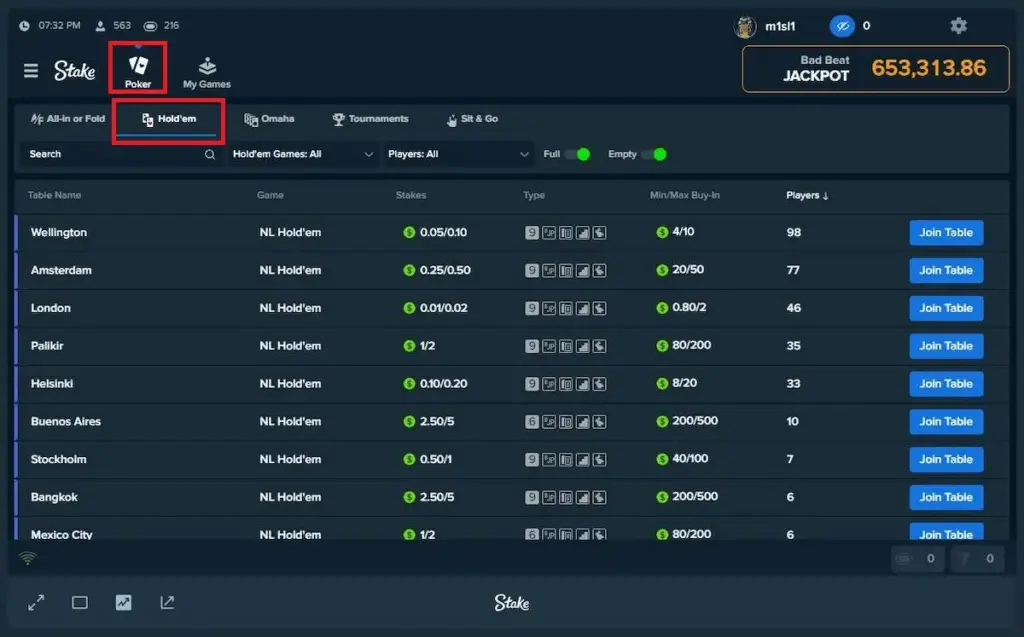Open the Hold'em Games: All dropdown
Screen dimensions: 1024x637
(x=302, y=154)
